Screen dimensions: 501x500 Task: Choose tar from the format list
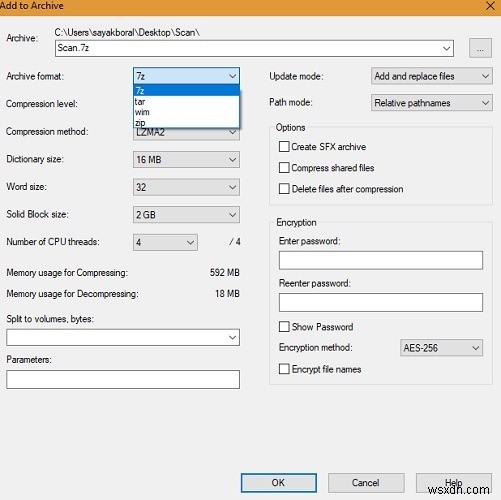[x=186, y=101]
